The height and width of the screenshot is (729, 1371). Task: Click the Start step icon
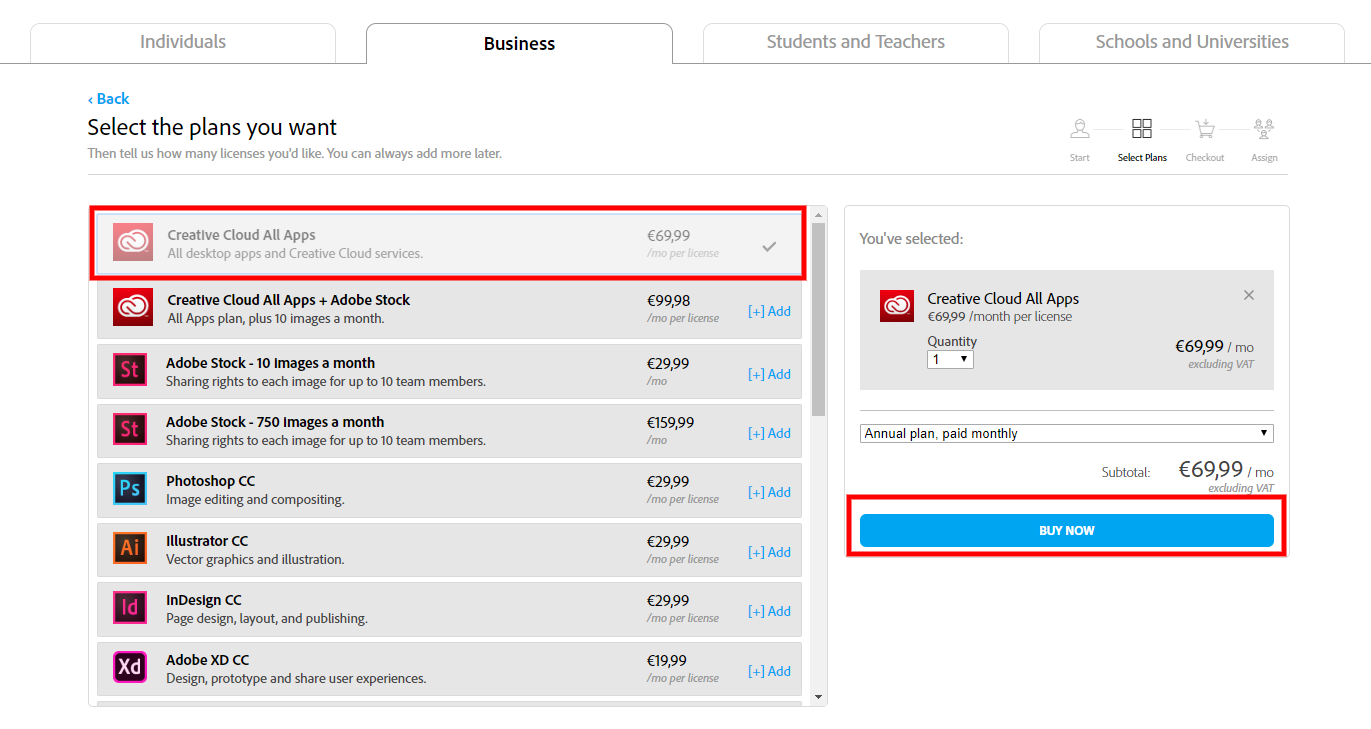(x=1080, y=129)
